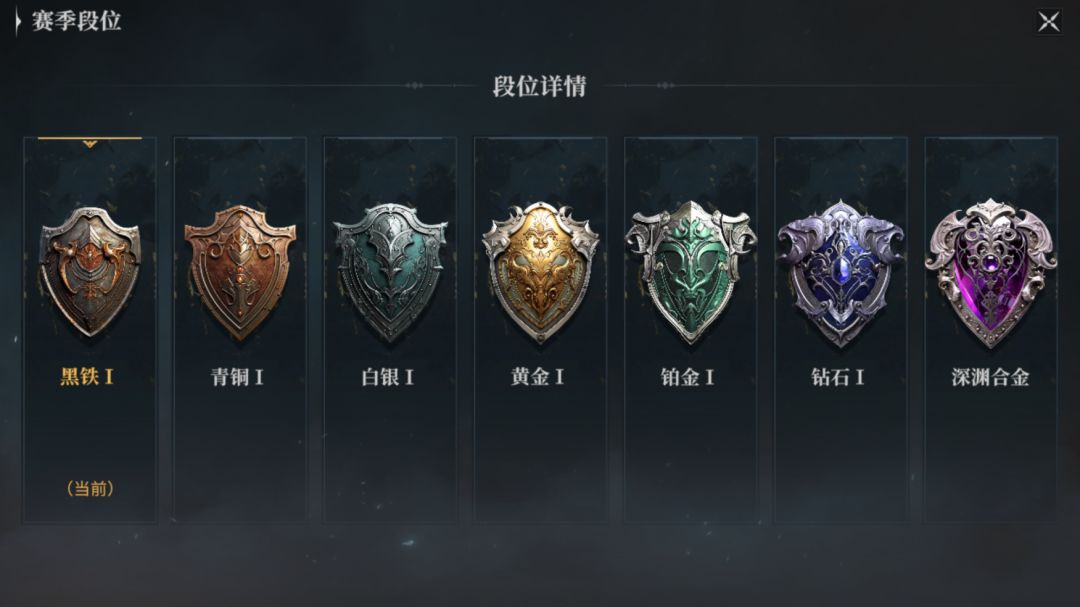Click the golden selection arrow above 黑铁
The height and width of the screenshot is (607, 1080).
[90, 142]
